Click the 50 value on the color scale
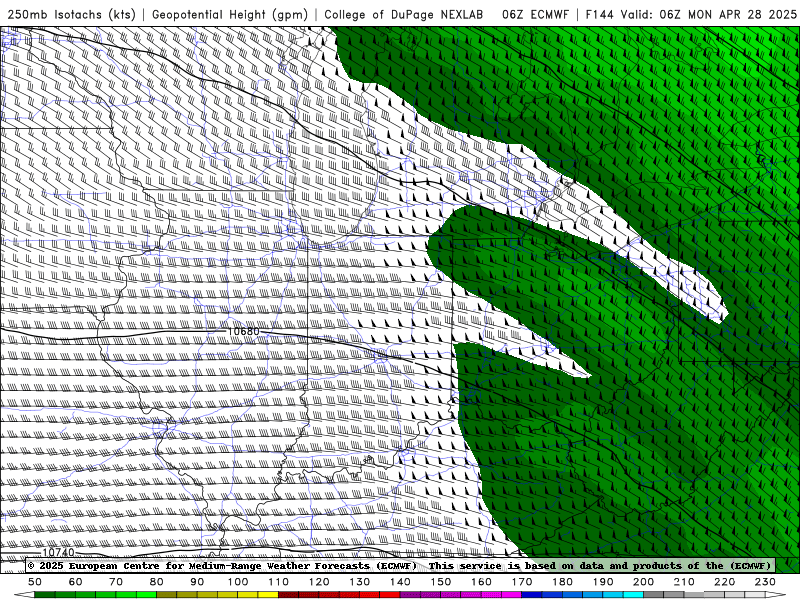The image size is (800, 600). (35, 582)
